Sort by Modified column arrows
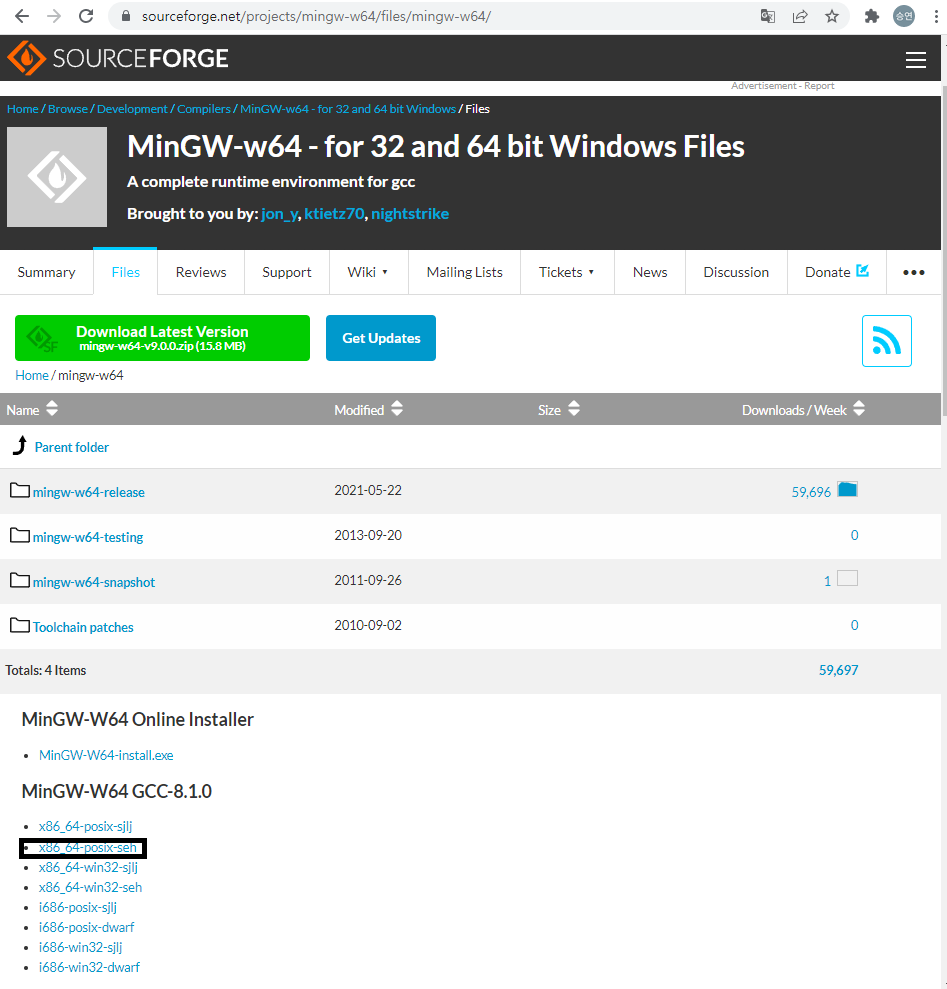This screenshot has height=989, width=947. tap(397, 409)
